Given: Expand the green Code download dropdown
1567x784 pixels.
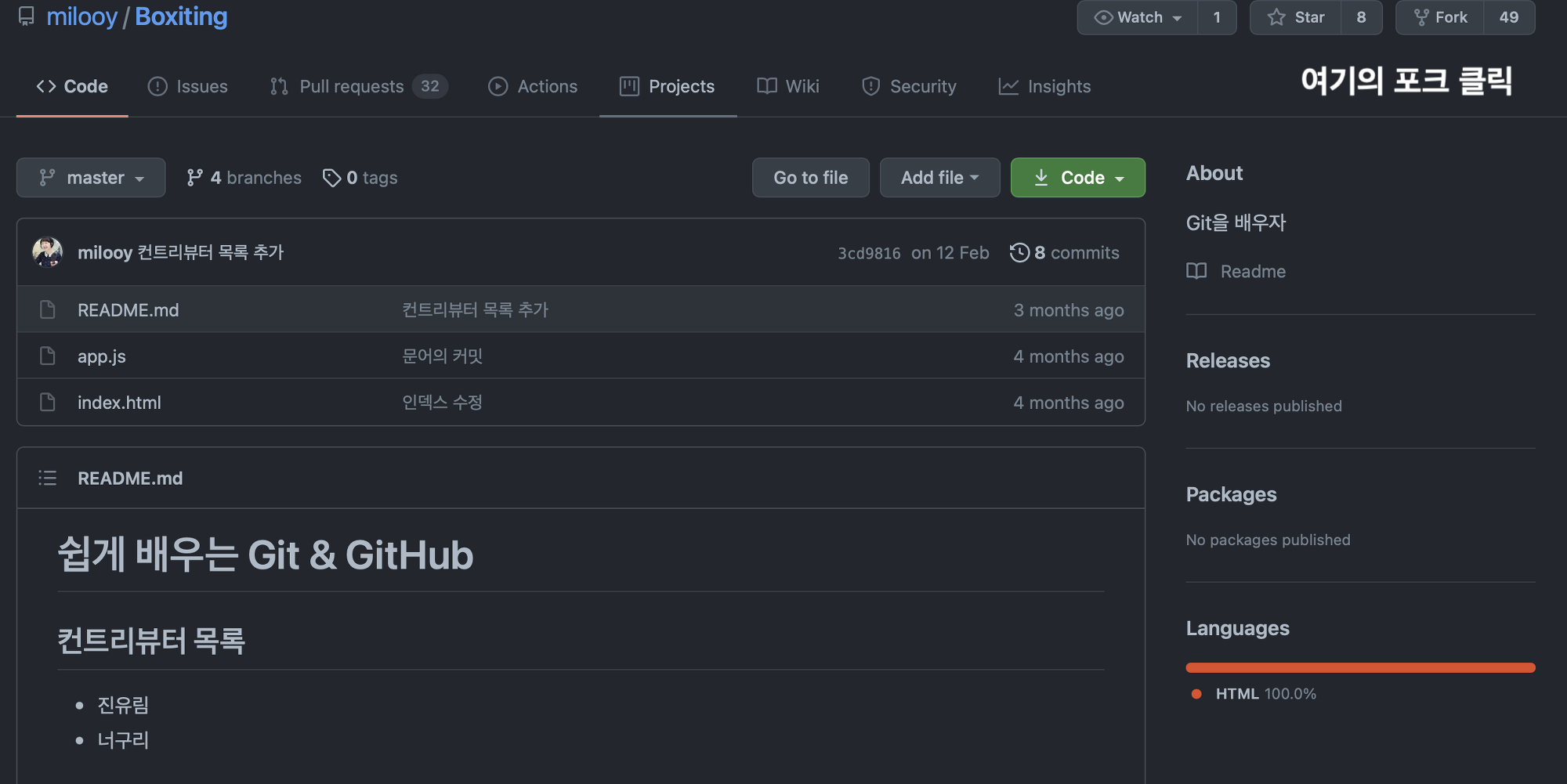Looking at the screenshot, I should [x=1078, y=178].
